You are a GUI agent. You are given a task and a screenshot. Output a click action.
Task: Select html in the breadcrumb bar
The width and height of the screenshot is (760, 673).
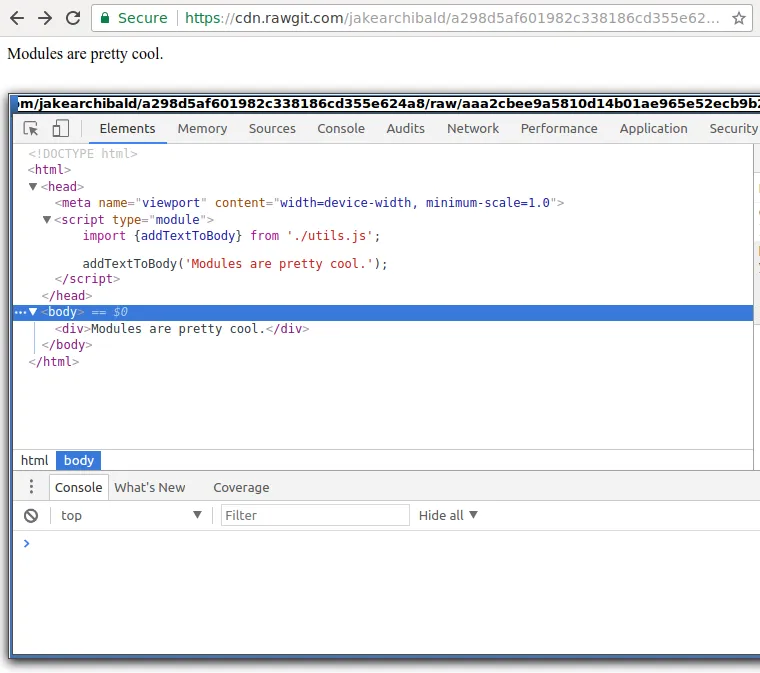pyautogui.click(x=34, y=460)
